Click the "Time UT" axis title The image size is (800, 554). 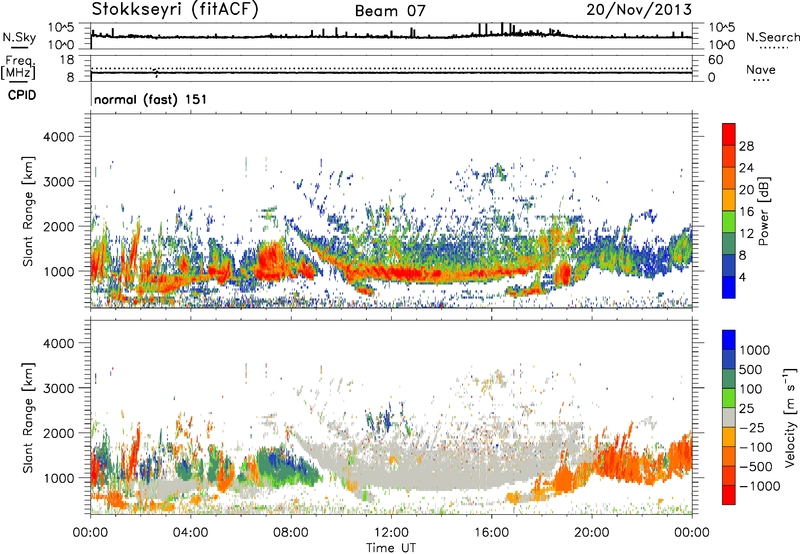391,548
